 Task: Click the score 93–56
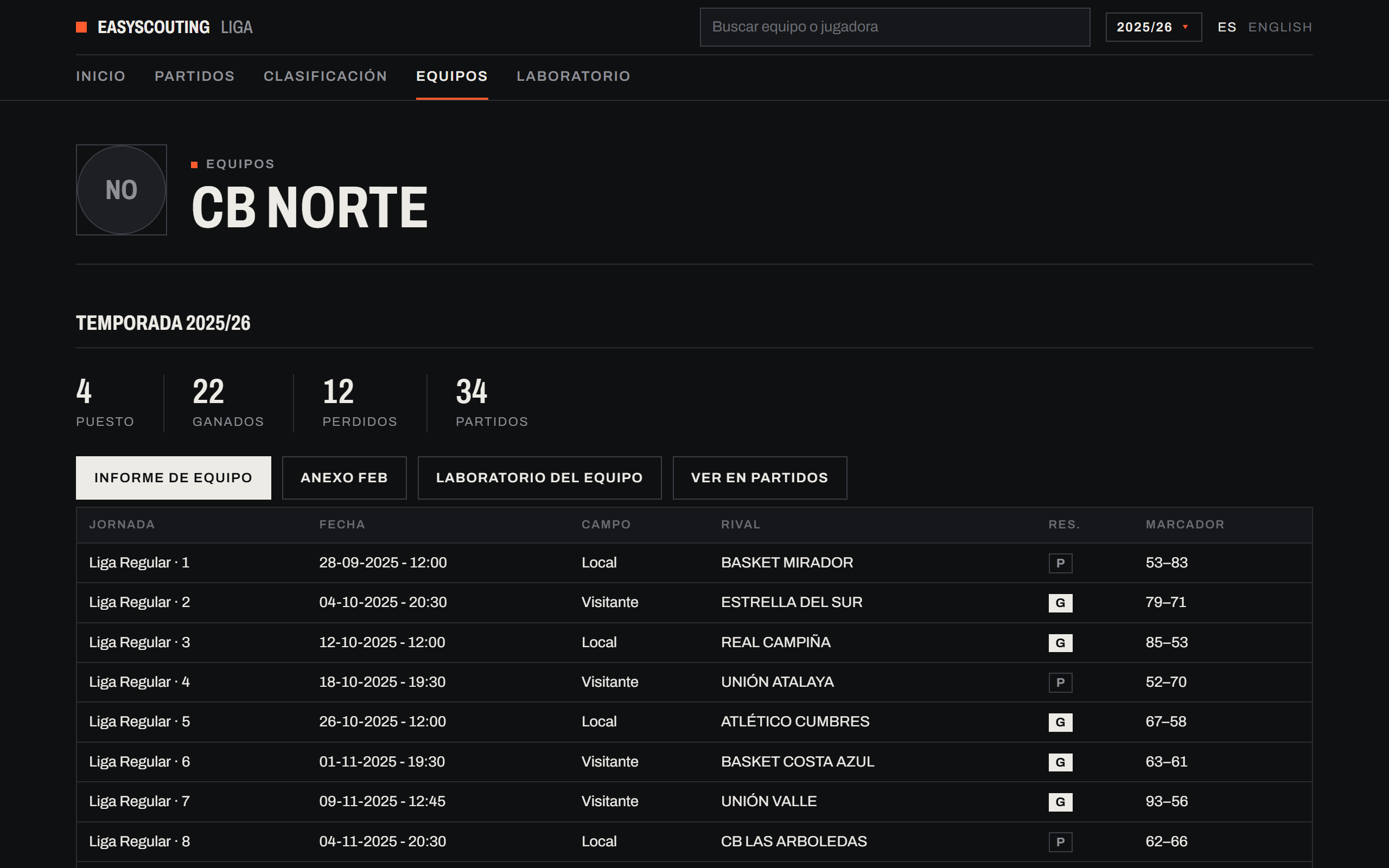pyautogui.click(x=1167, y=801)
